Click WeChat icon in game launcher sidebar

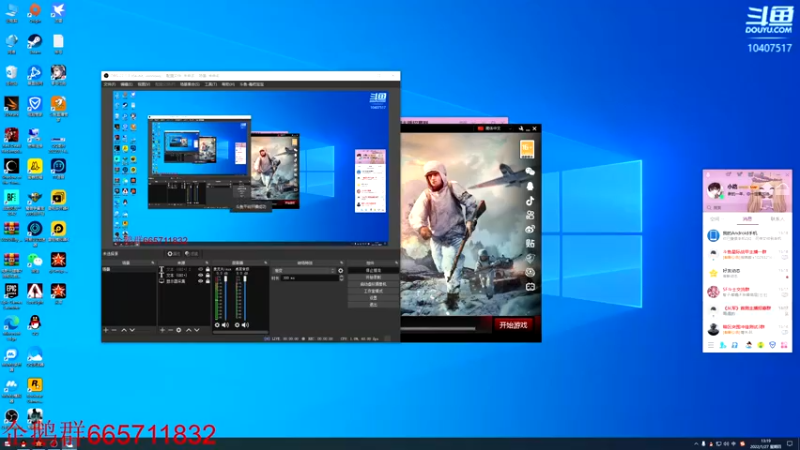[x=530, y=172]
